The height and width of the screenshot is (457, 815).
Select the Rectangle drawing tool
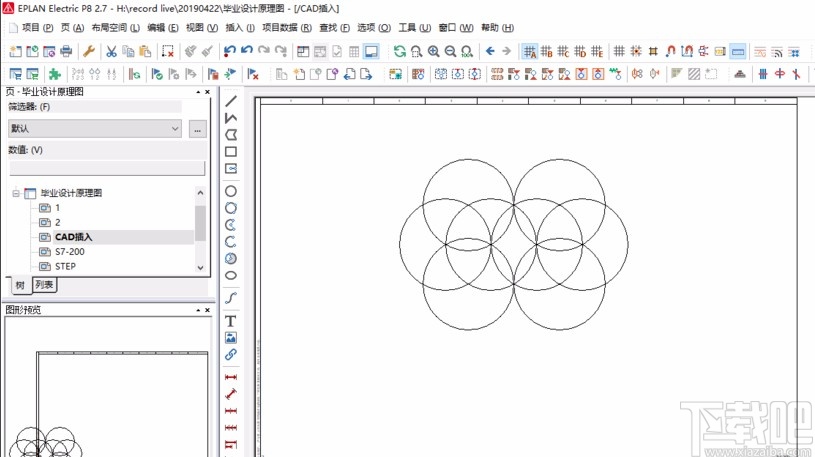[x=231, y=152]
